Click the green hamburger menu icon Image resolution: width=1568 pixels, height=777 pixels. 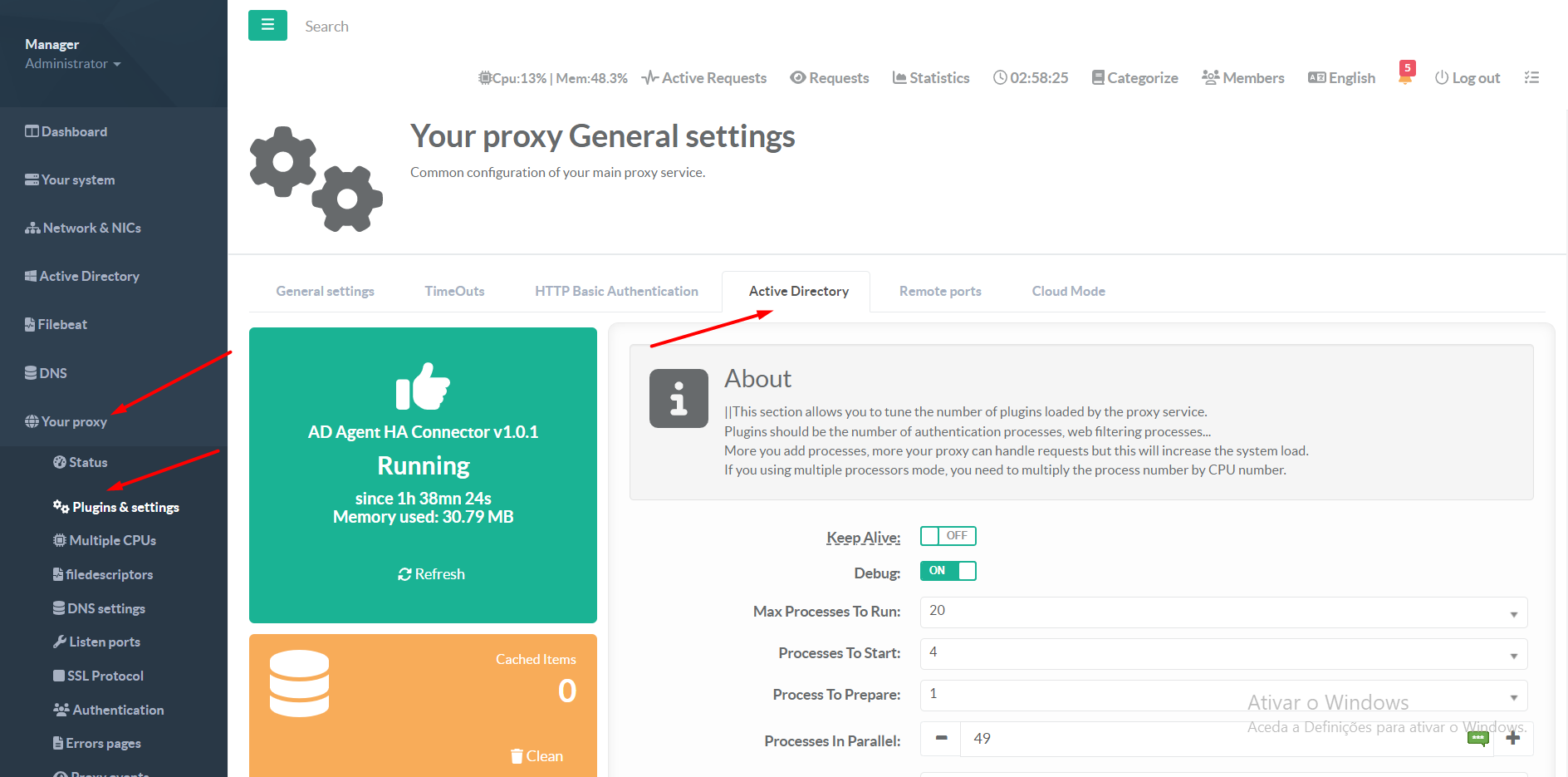coord(267,26)
